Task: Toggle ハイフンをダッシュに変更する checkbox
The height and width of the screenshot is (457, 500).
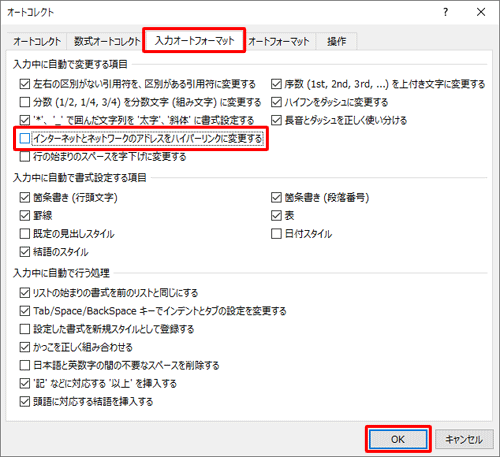Action: coord(276,102)
